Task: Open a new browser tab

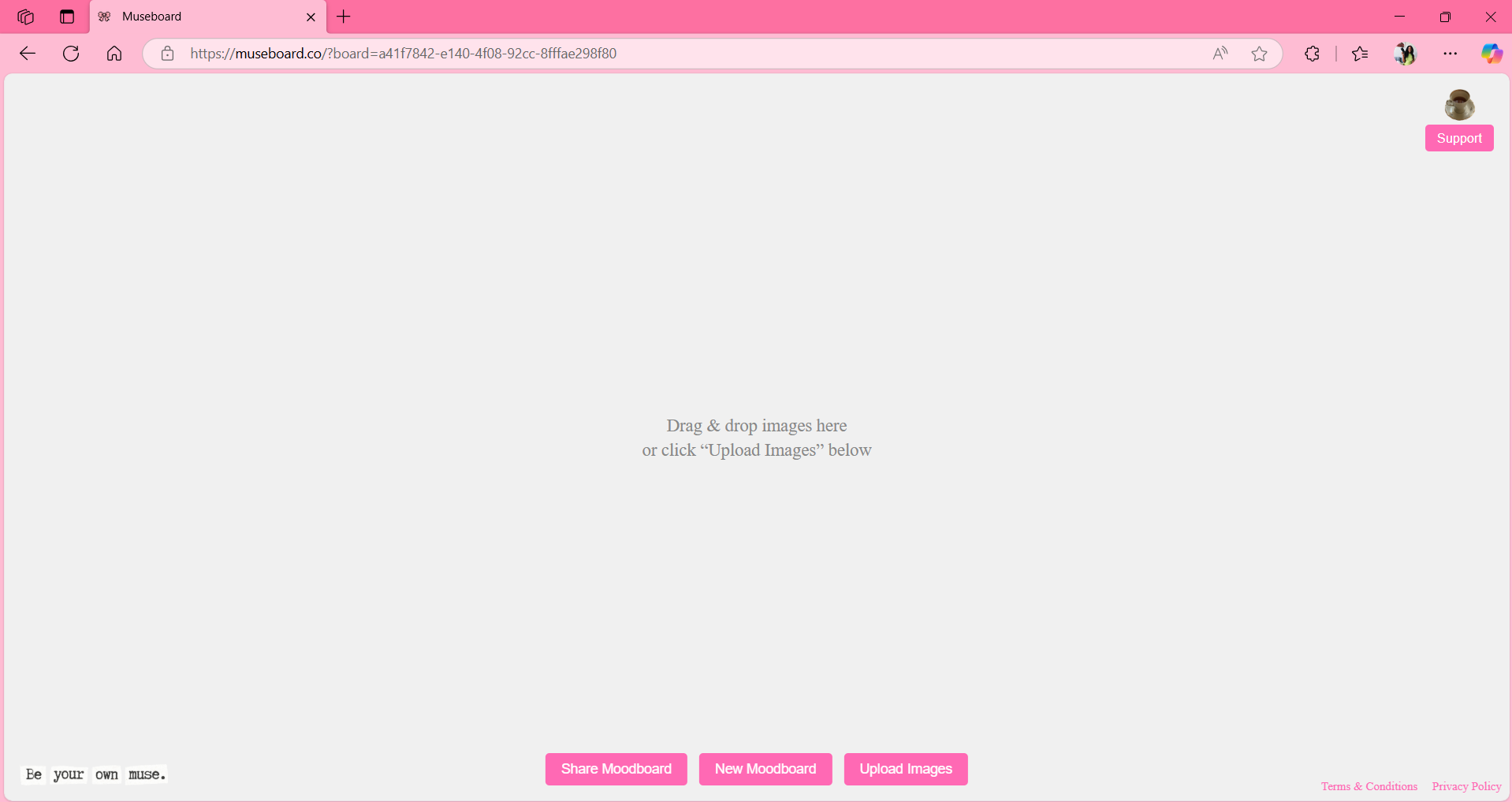Action: click(x=342, y=17)
